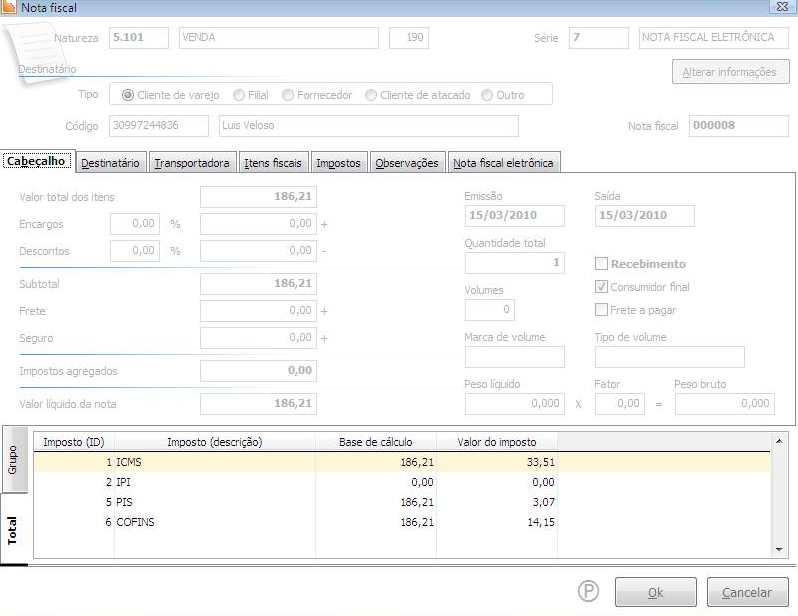Click the Alterar informações button
Image resolution: width=798 pixels, height=616 pixels.
pos(730,72)
